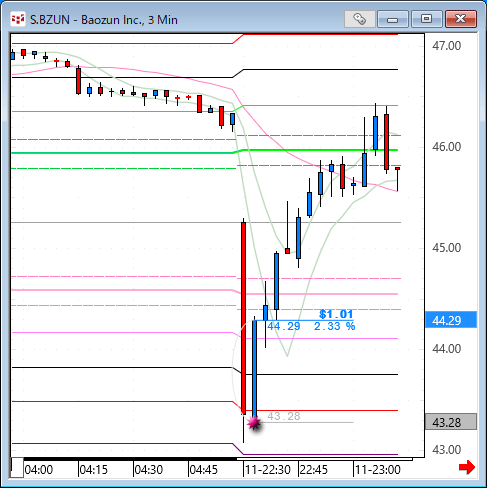The width and height of the screenshot is (487, 488).
Task: Click the 04:30 time axis label
Action: pyautogui.click(x=149, y=470)
